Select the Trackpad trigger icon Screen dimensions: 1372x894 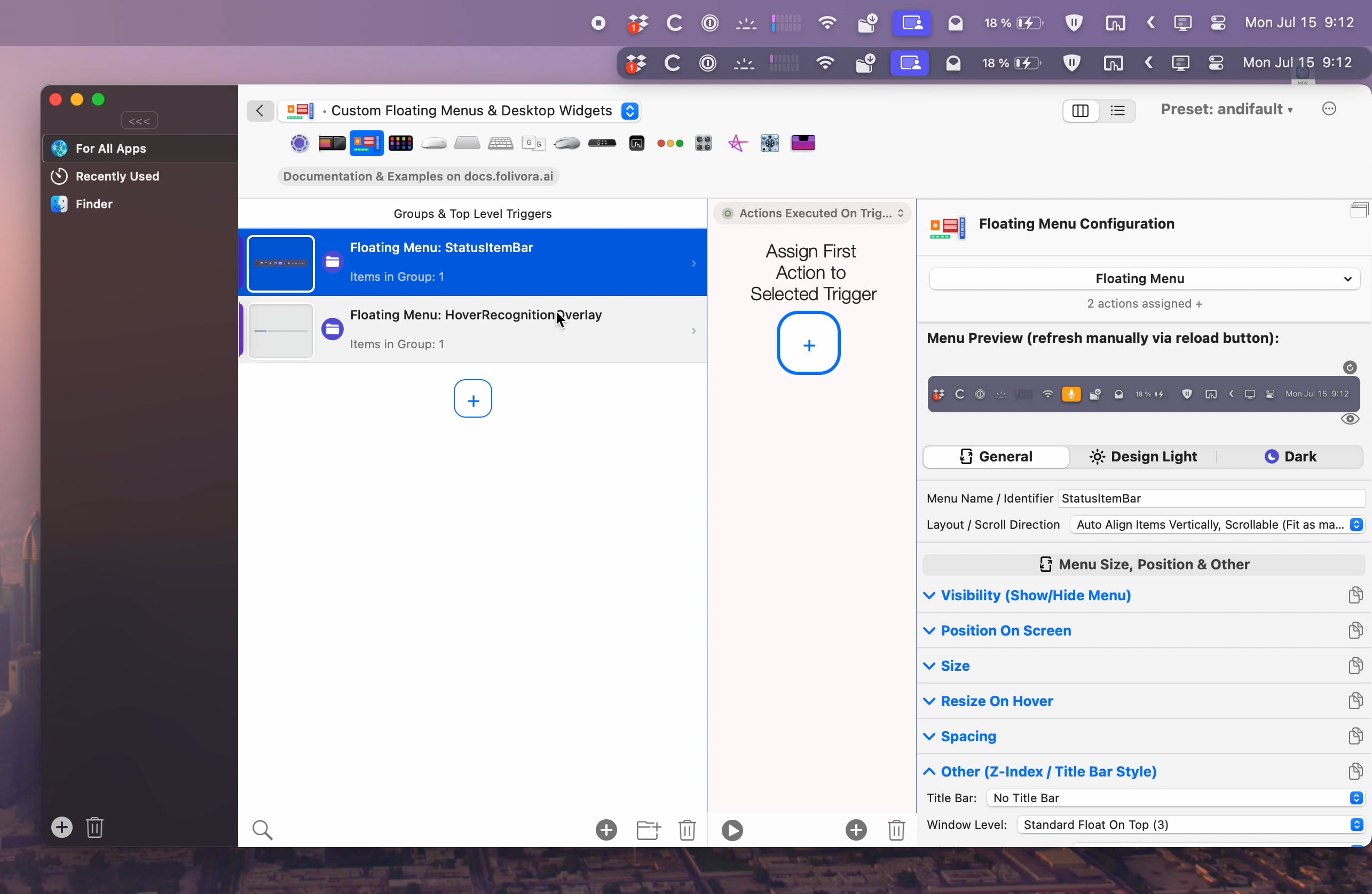coord(467,143)
